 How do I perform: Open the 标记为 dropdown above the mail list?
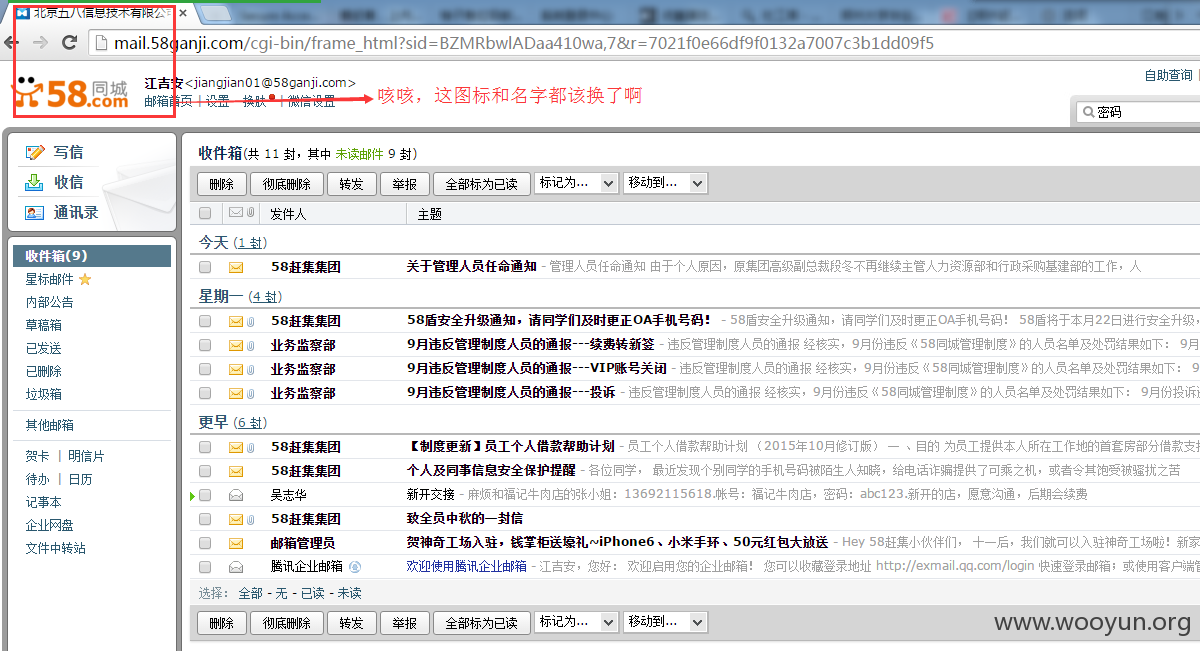(x=577, y=183)
